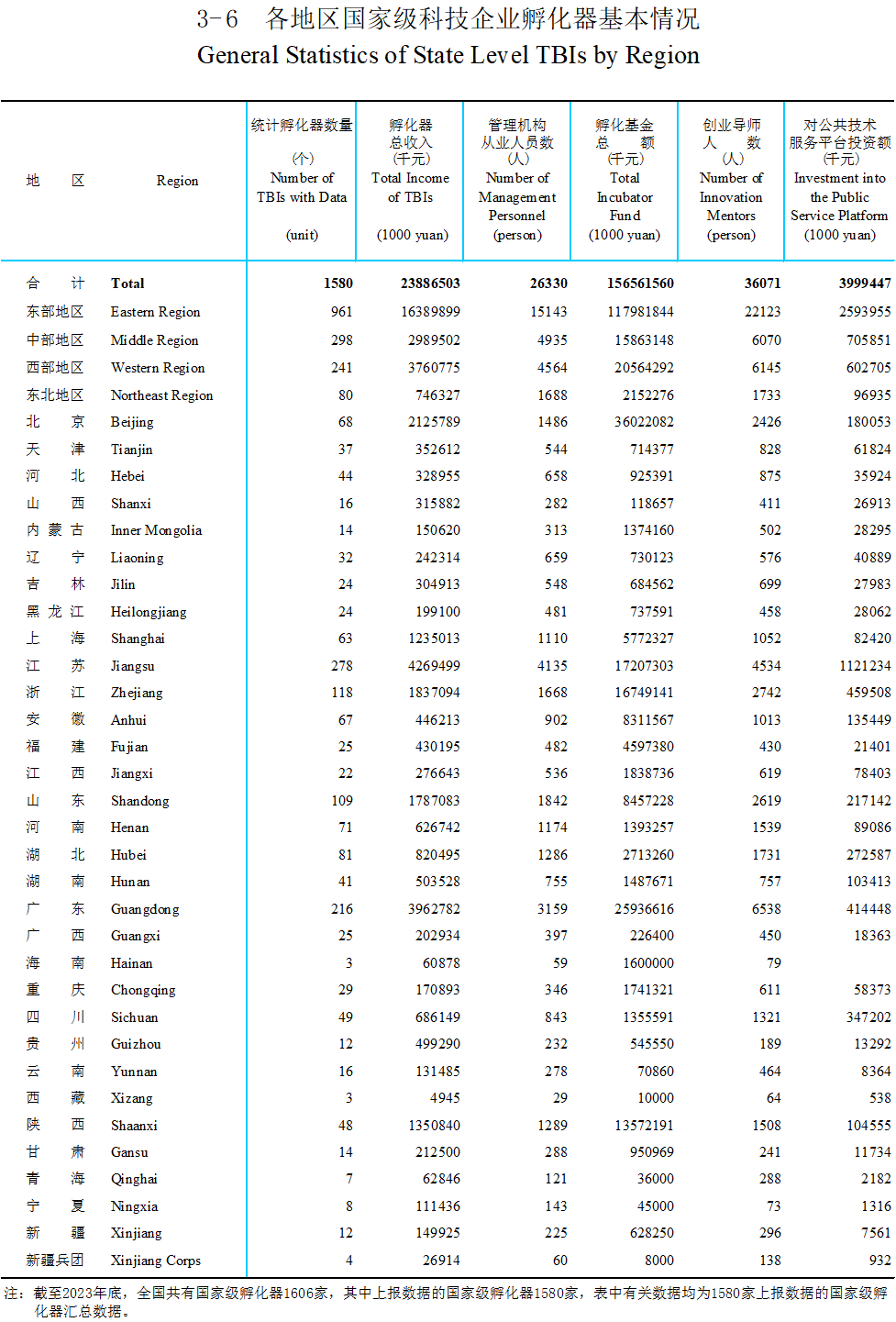The width and height of the screenshot is (896, 1322).
Task: Select the 'Eastern Region' row label
Action: tap(155, 312)
